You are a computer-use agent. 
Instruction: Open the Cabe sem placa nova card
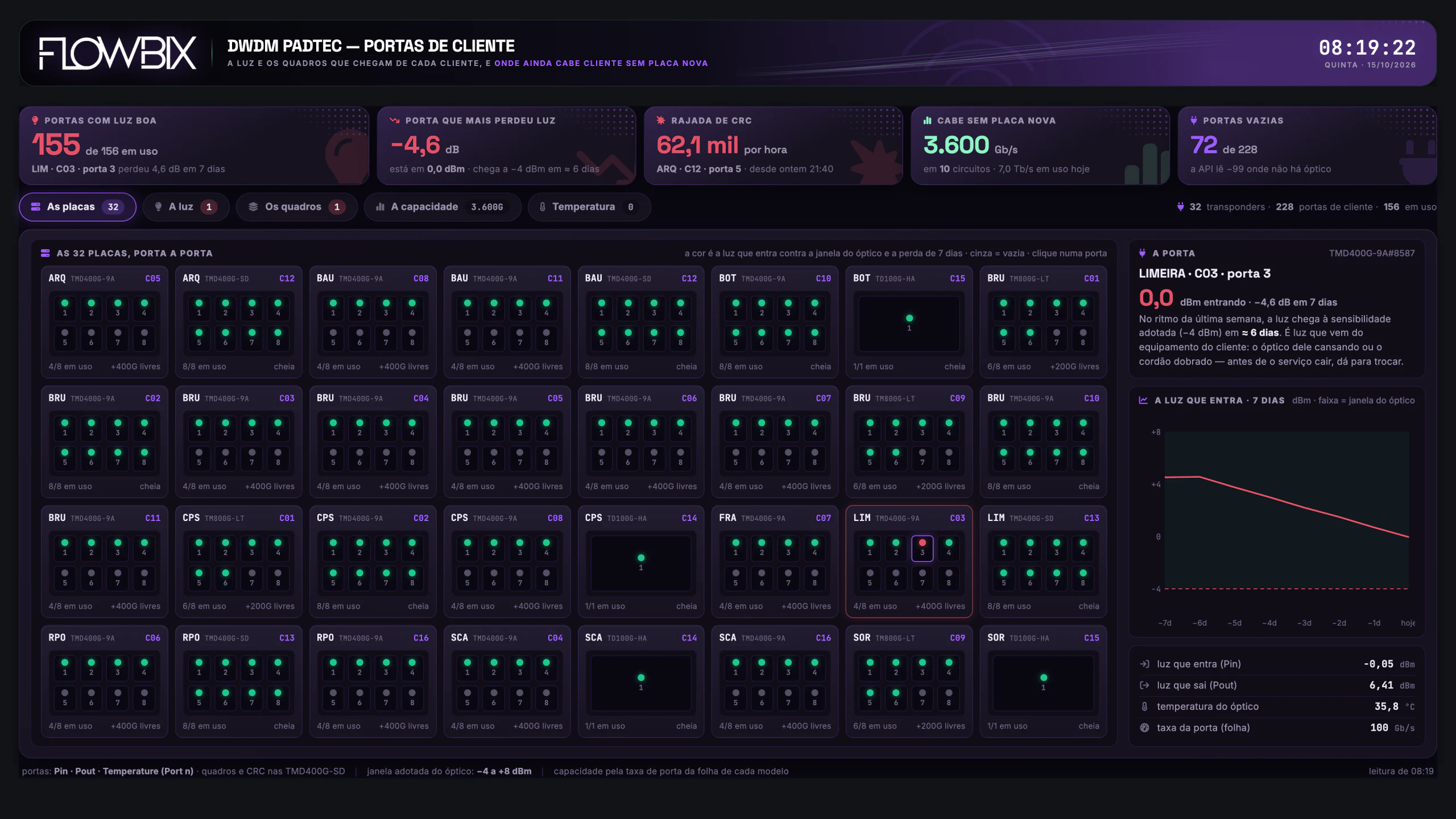pyautogui.click(x=1040, y=146)
